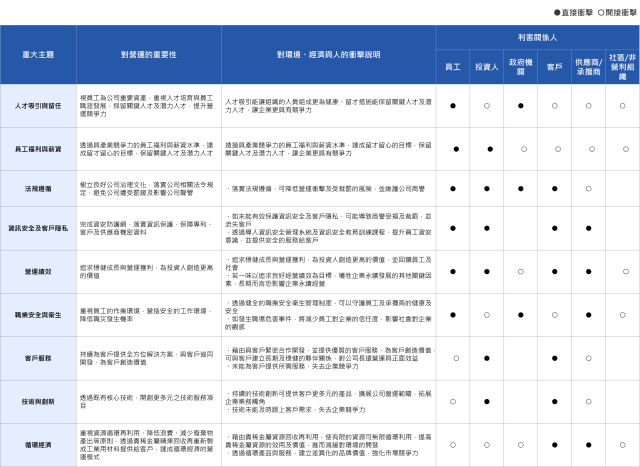Select the 資訊安全及客戶隱私 topic cell

coord(39,228)
